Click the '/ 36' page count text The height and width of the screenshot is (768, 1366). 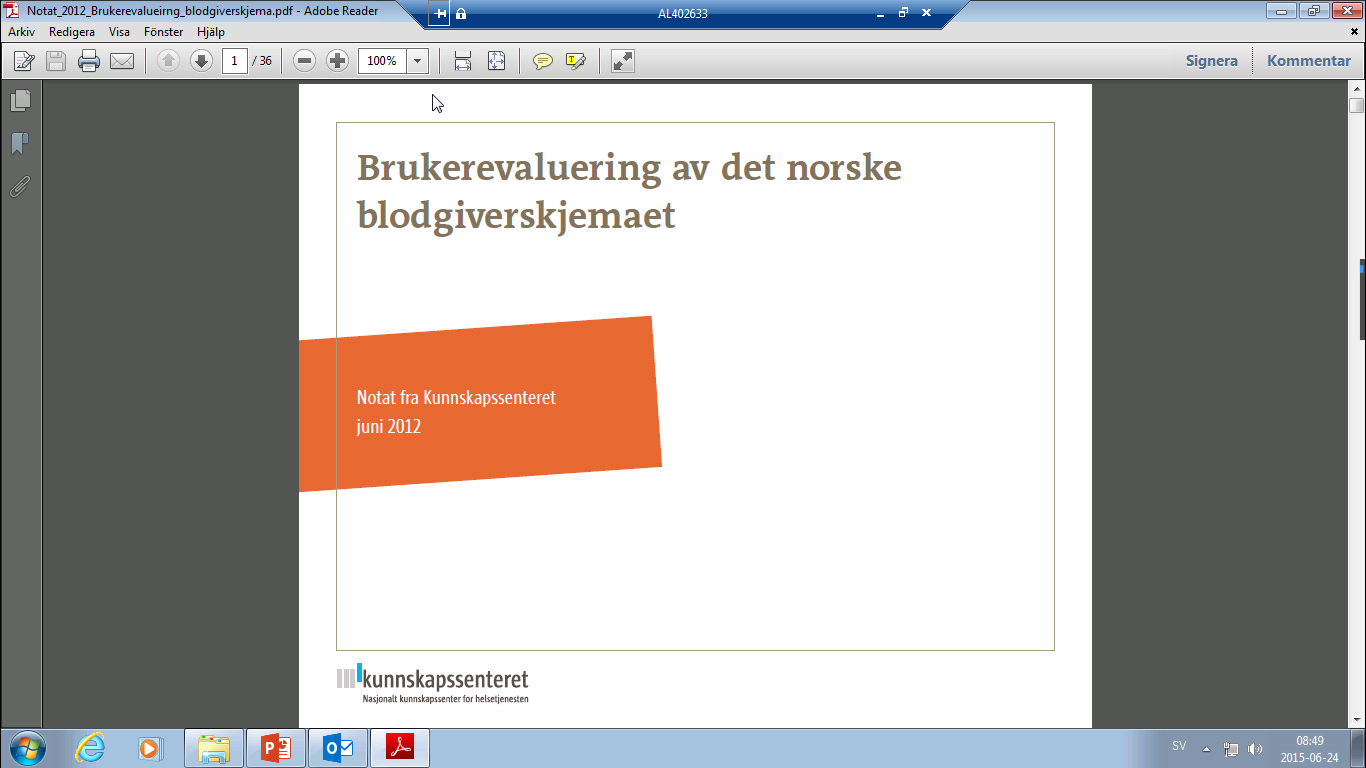(x=262, y=61)
